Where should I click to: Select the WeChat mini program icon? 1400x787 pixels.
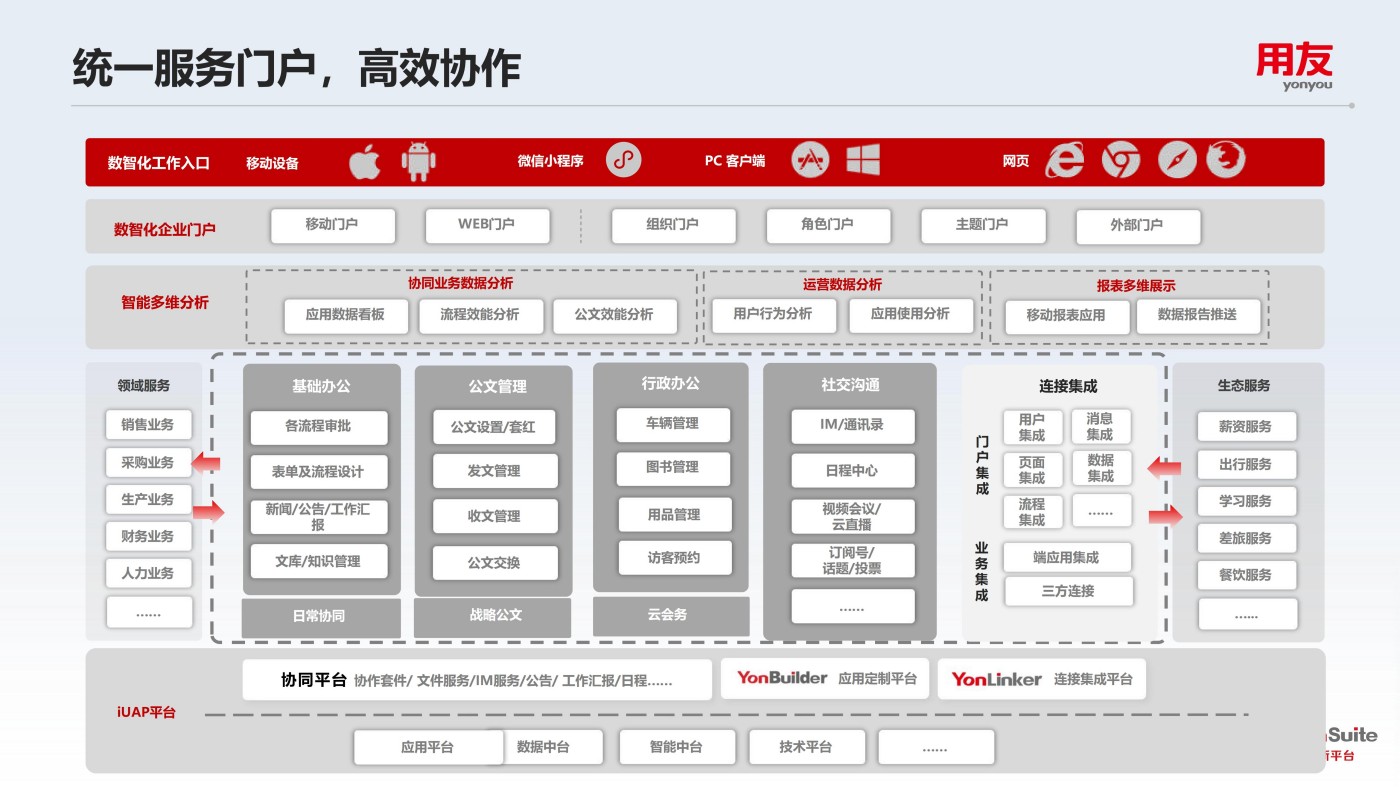(x=624, y=160)
